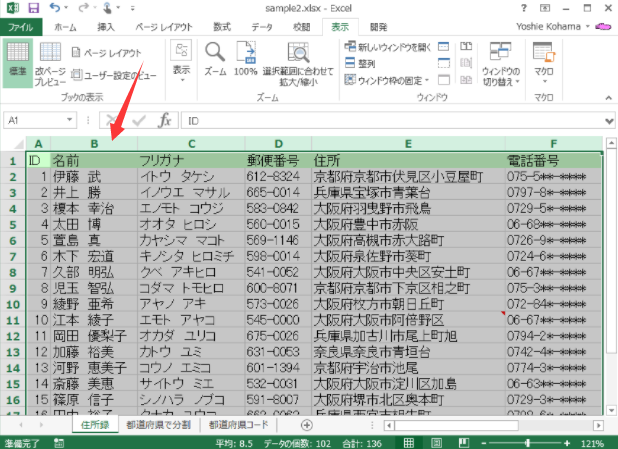Switch to 改ページプレビュー view
This screenshot has width=618, height=449.
pyautogui.click(x=50, y=64)
